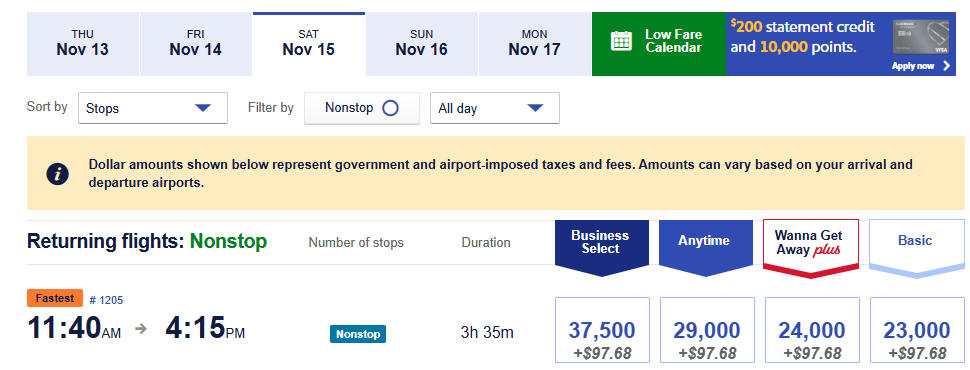Image resolution: width=970 pixels, height=370 pixels.
Task: Open the Sort by Stops dropdown
Action: (x=153, y=108)
